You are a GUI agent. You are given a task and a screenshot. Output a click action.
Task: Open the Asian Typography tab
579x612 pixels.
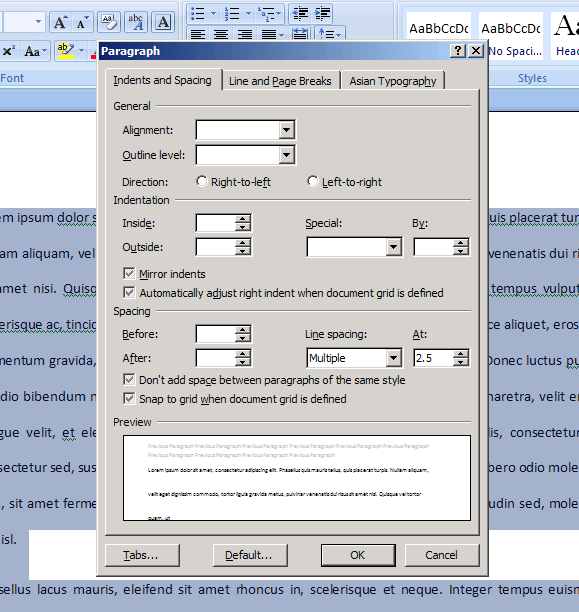tap(393, 81)
